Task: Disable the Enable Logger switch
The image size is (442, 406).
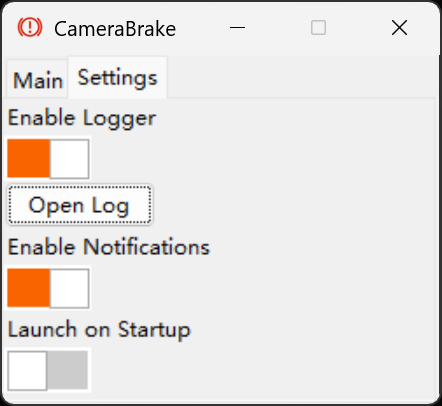Action: pyautogui.click(x=48, y=159)
